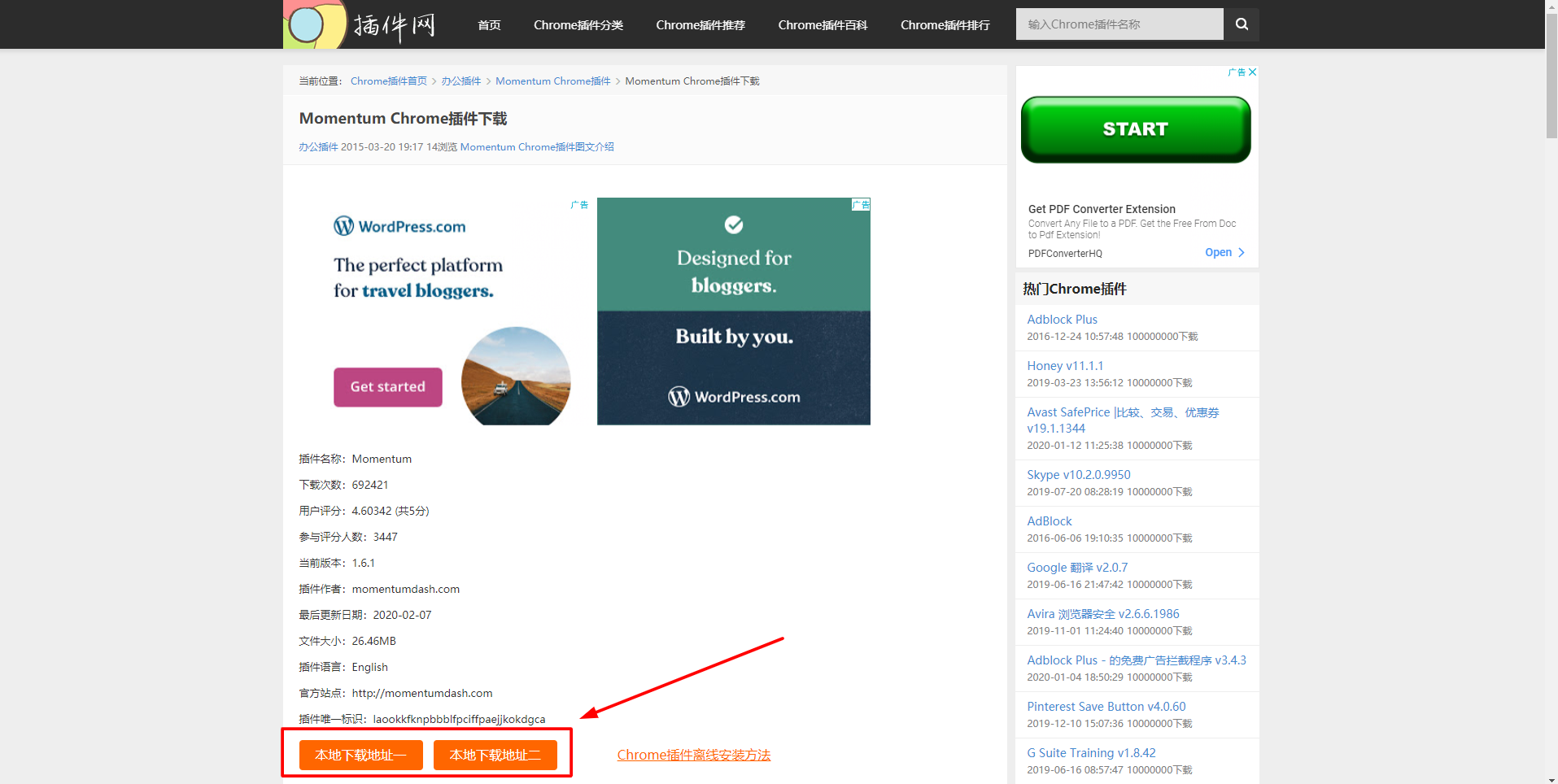This screenshot has width=1558, height=784.
Task: Open Avira 浏览器安全 v2.6.6.1986 link
Action: tap(1103, 614)
